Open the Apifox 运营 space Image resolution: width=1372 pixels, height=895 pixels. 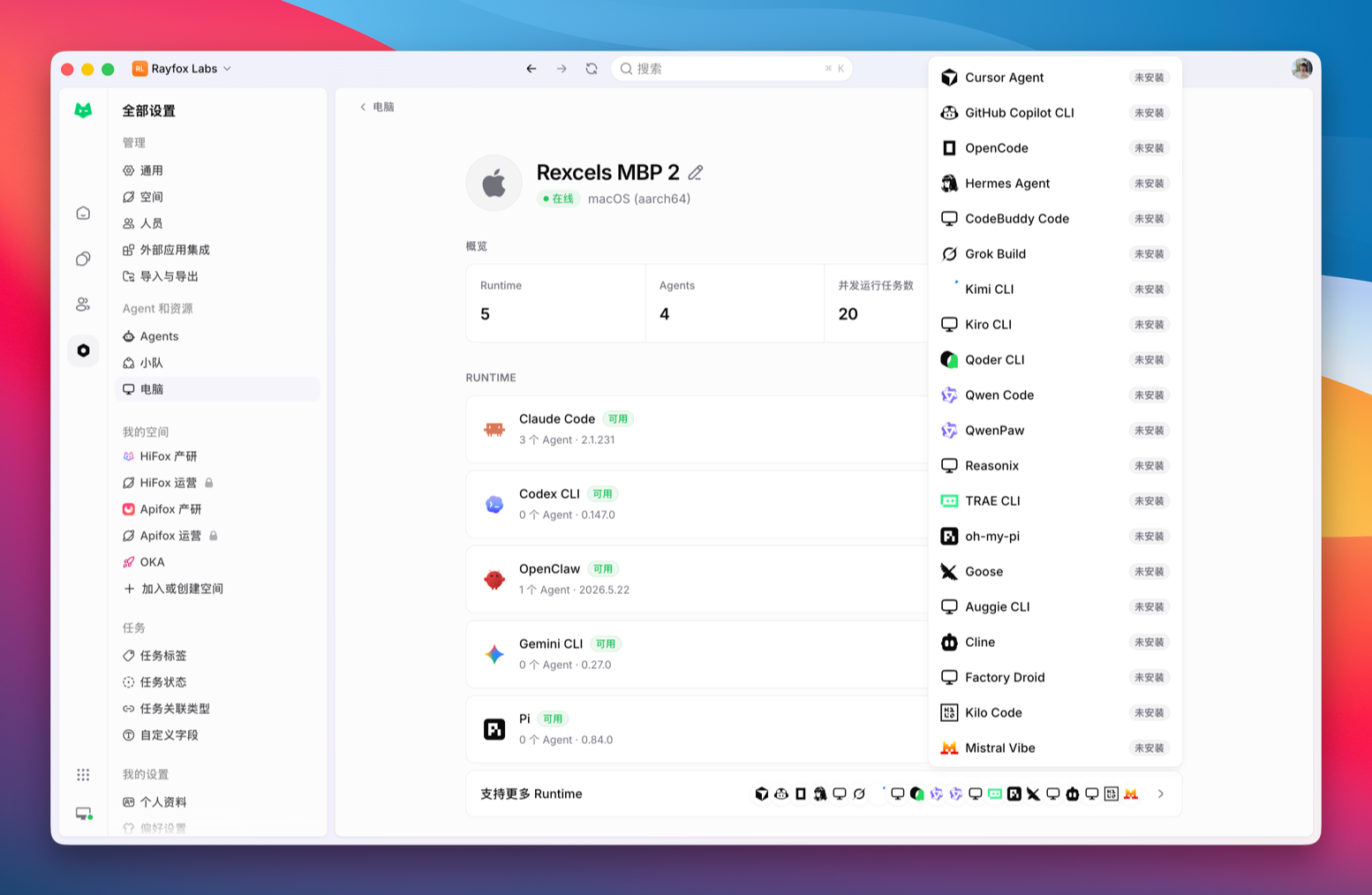217,536
